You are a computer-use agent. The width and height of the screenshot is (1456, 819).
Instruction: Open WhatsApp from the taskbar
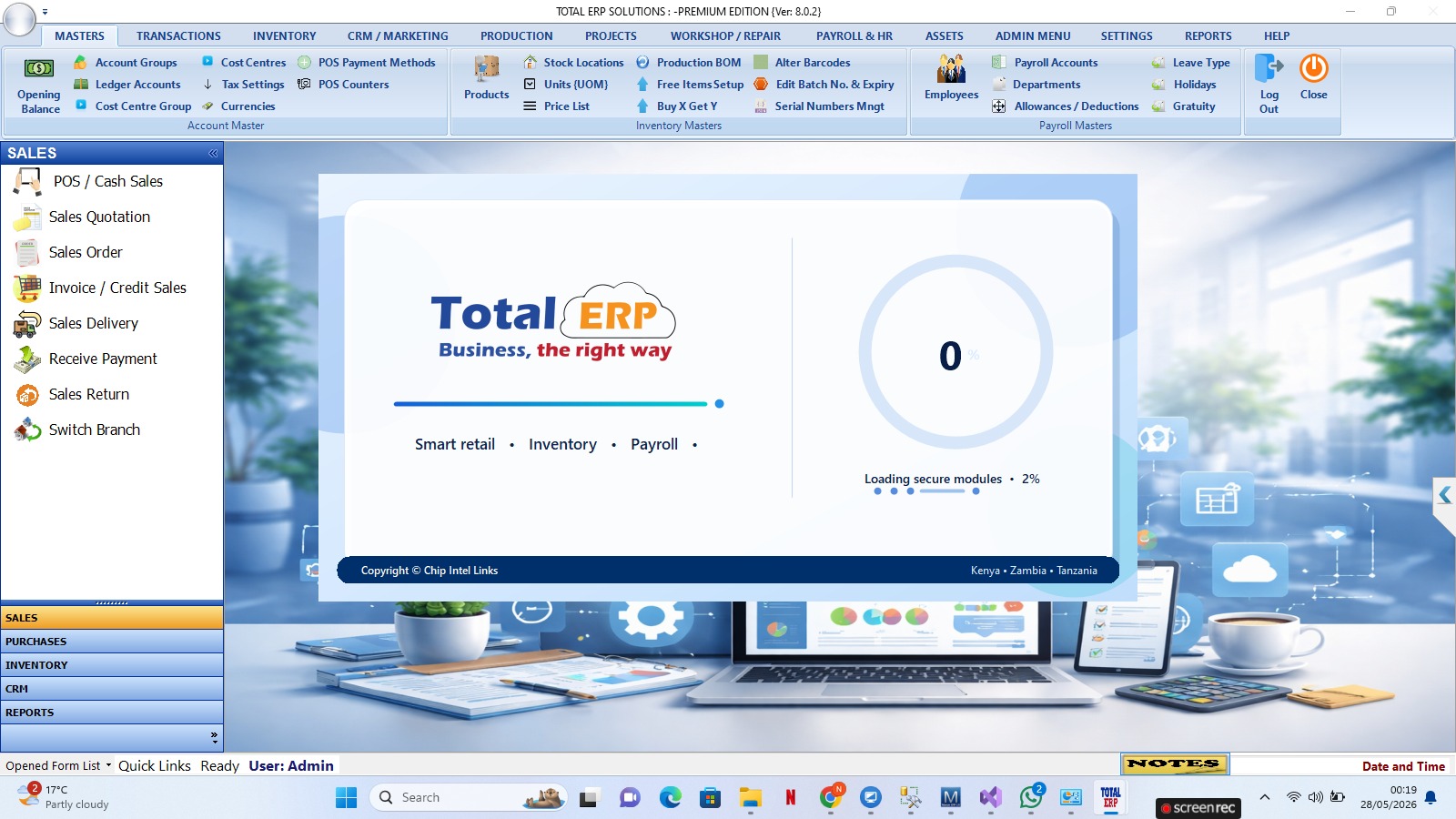pos(1031,798)
